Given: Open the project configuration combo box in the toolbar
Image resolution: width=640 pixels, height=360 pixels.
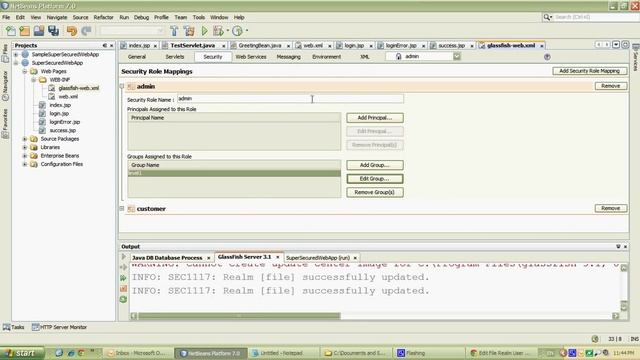Looking at the screenshot, I should 132,31.
